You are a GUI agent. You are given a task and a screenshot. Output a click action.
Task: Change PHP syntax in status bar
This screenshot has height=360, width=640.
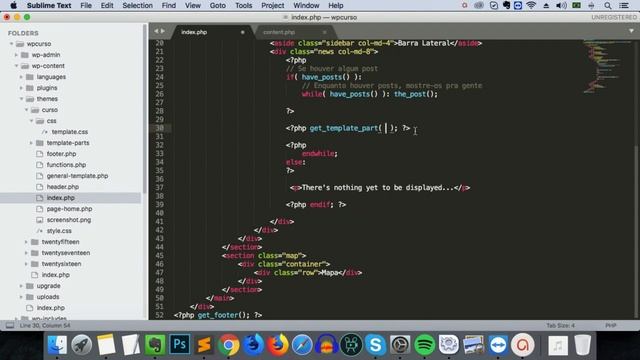coord(611,325)
